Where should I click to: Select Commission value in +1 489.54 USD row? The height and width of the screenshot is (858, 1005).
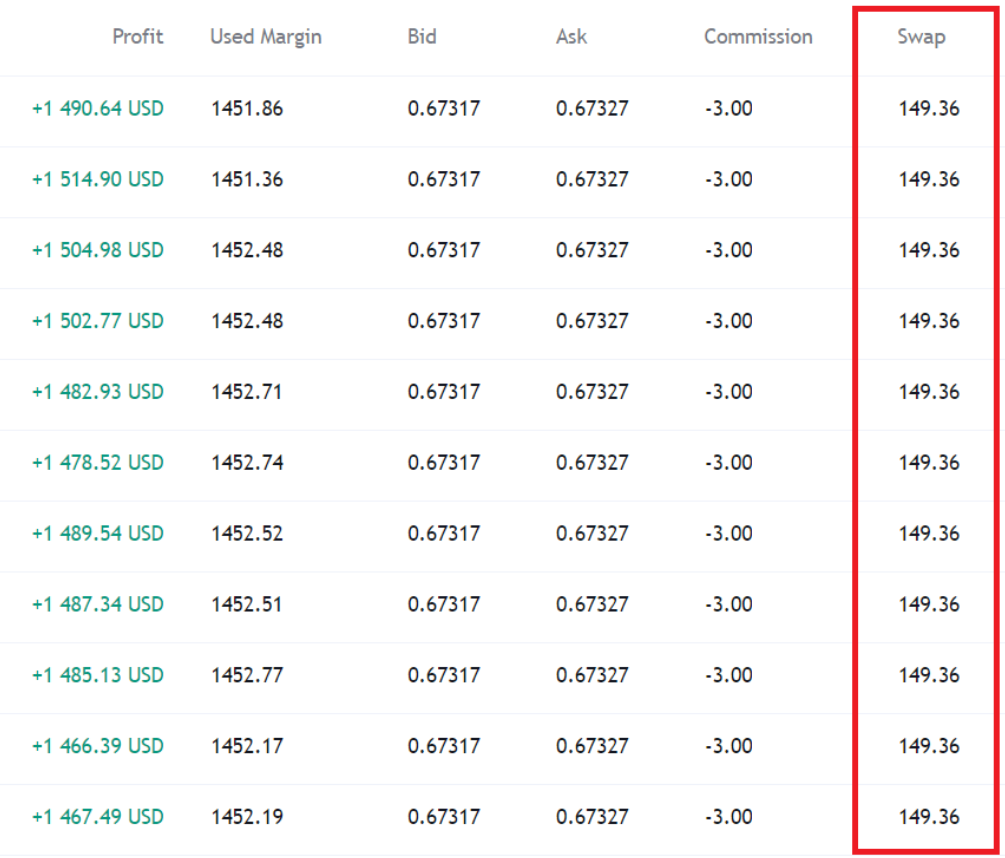728,534
